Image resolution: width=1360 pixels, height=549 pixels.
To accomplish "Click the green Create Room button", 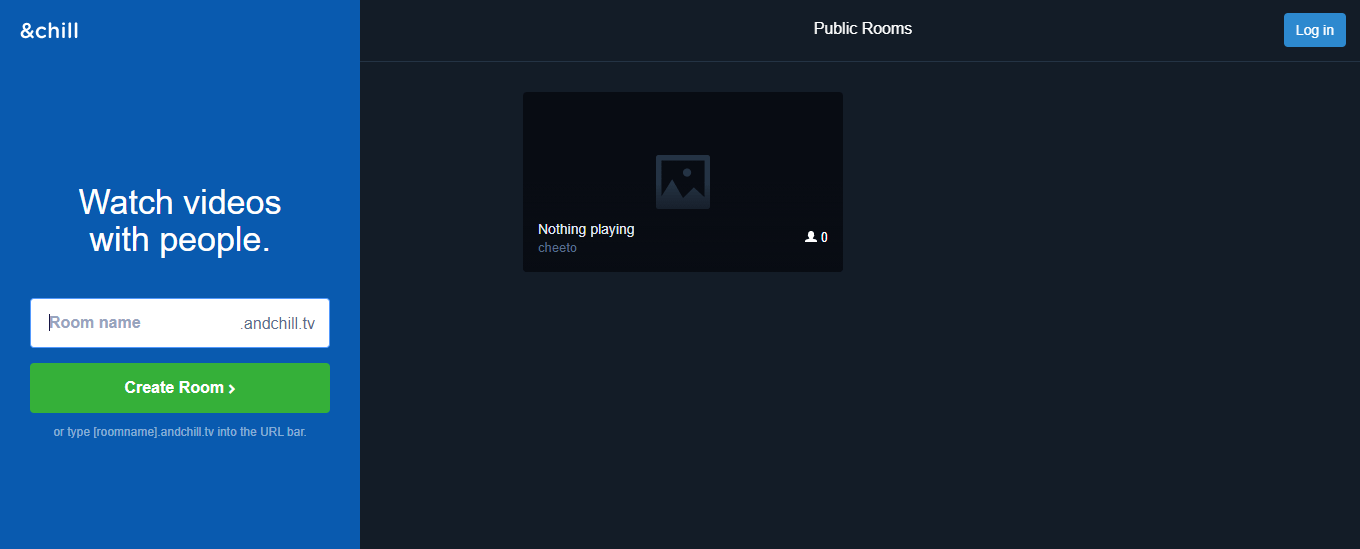I will tap(180, 388).
